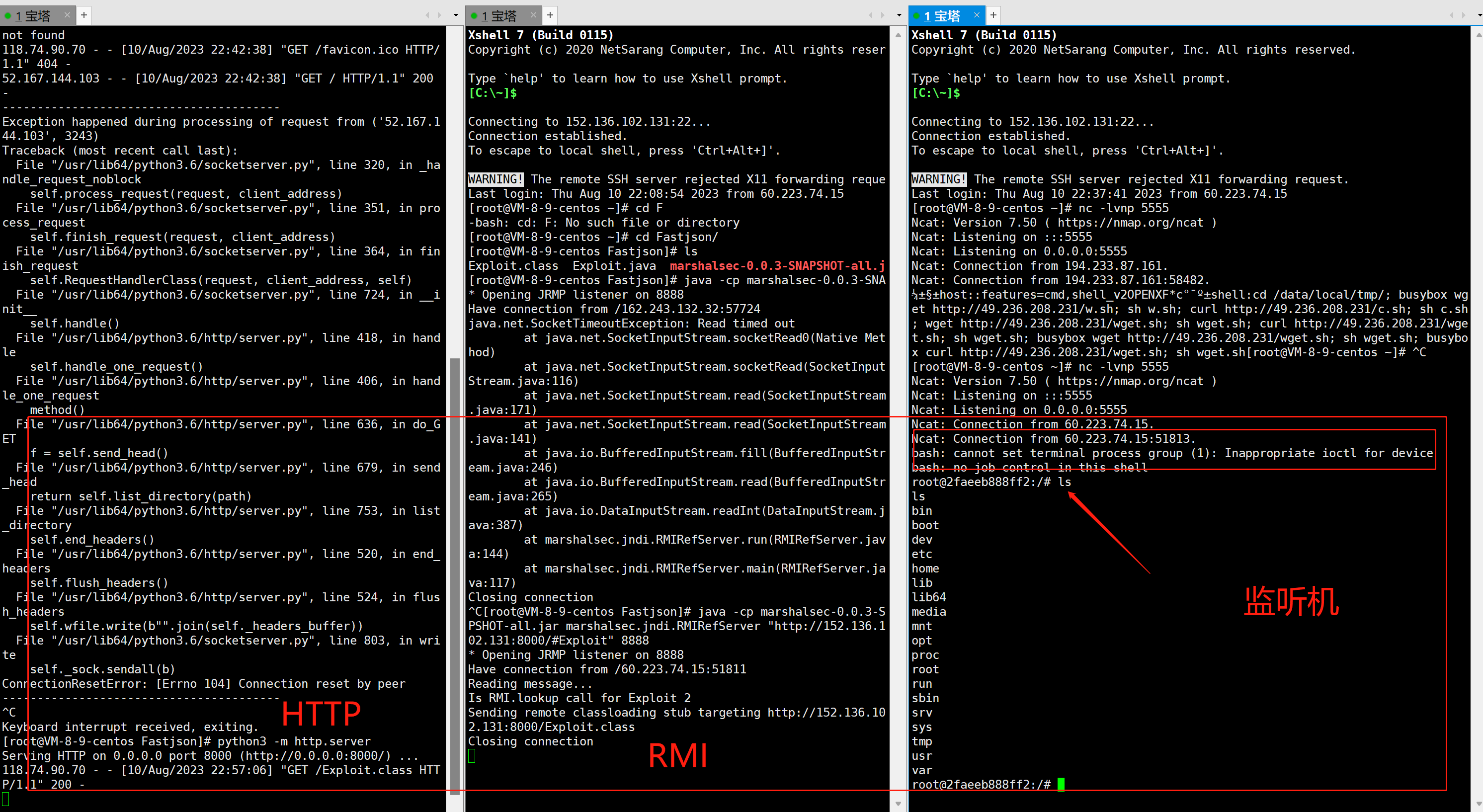Click the right tab-scroll arrow in the middle pane's tab bar
Screen dimensions: 1483x812
point(883,15)
